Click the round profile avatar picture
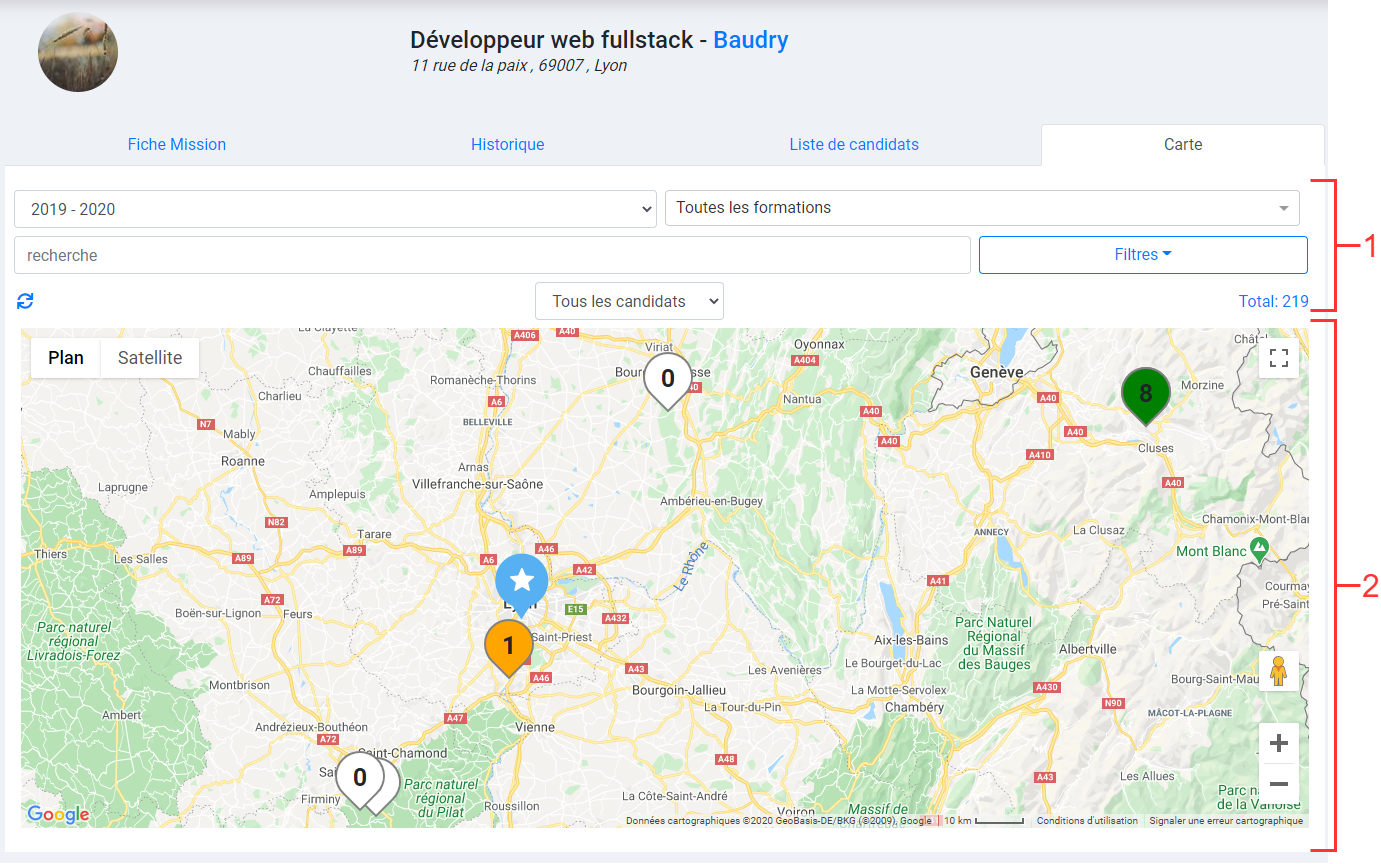1381x864 pixels. coord(78,52)
